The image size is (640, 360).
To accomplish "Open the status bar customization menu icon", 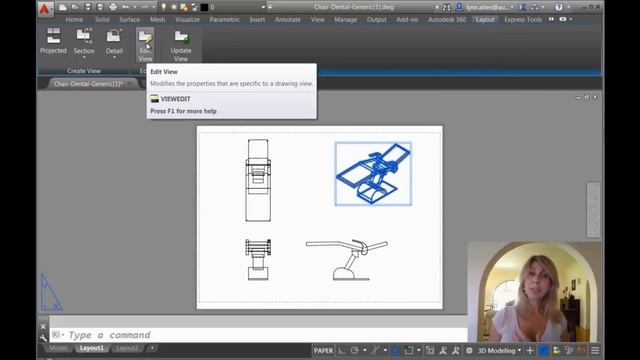I will coord(595,351).
